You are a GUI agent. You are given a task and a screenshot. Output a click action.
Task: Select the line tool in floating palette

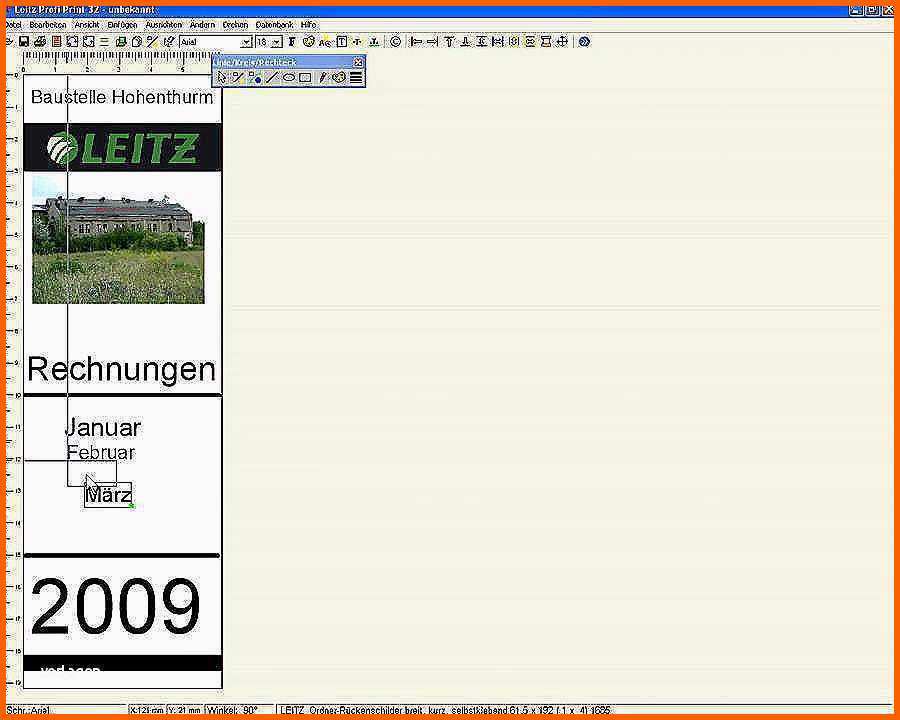pos(272,78)
